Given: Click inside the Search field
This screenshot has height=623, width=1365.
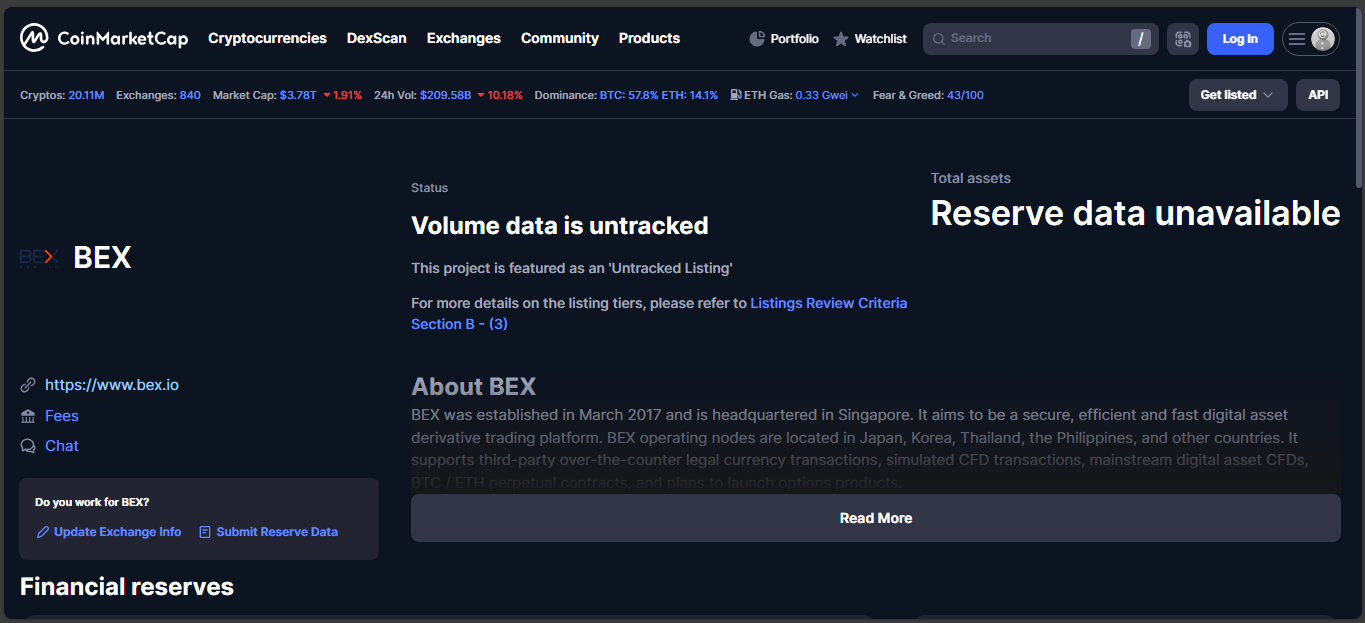Looking at the screenshot, I should click(x=1030, y=39).
